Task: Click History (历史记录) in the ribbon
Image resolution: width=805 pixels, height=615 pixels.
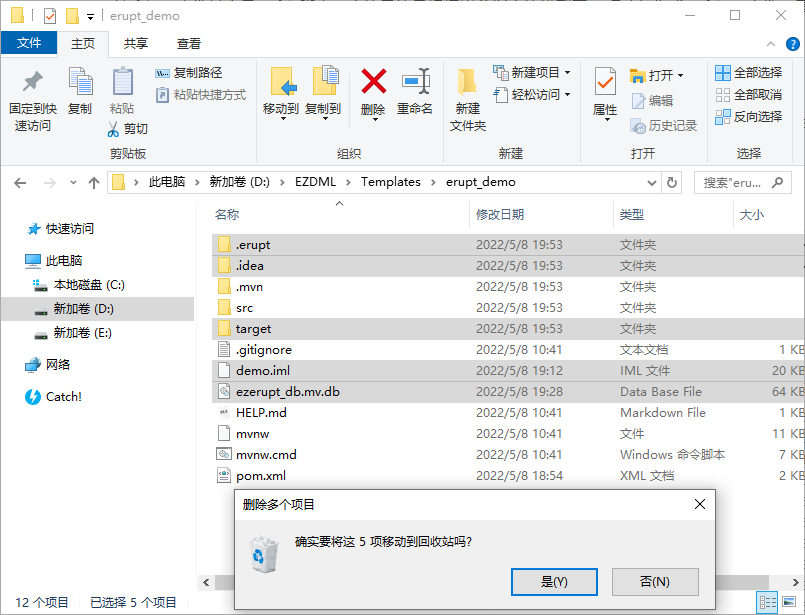Action: 664,126
